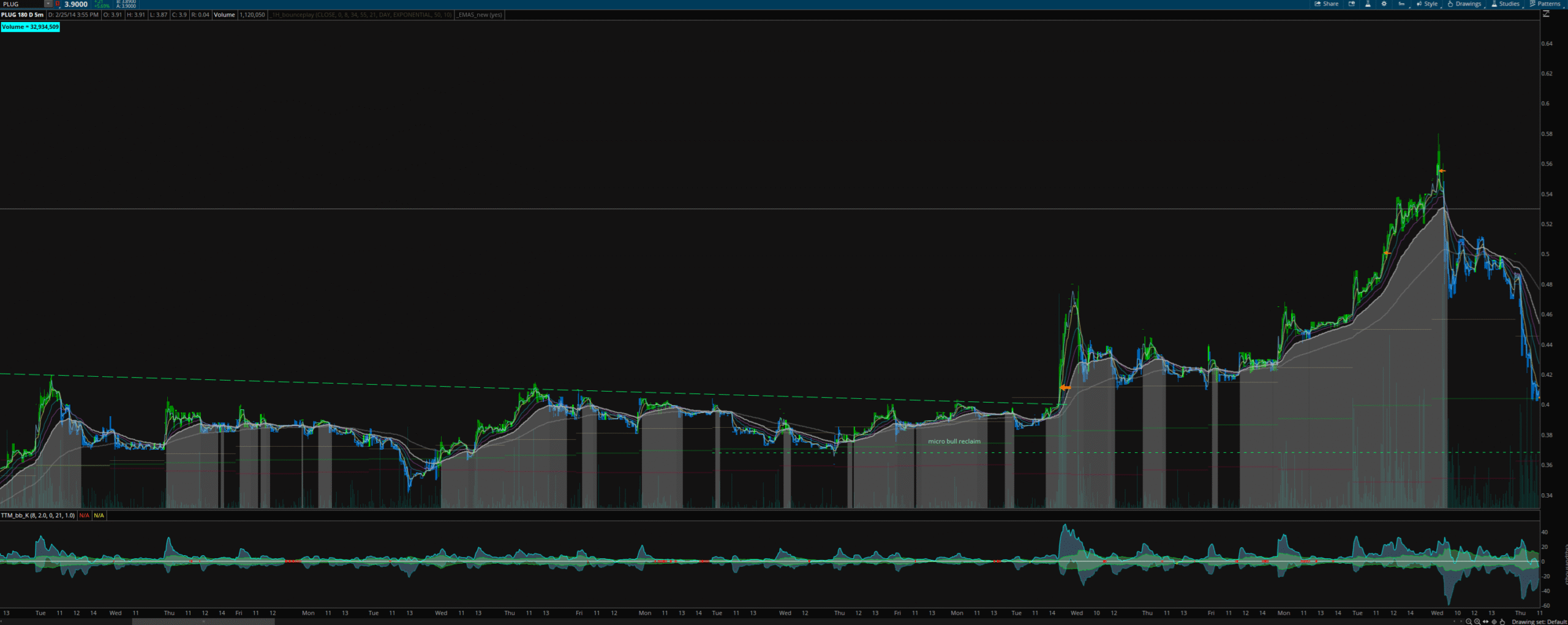The height and width of the screenshot is (625, 1568).
Task: Click the crosshair cursor icon at bottom
Action: pyautogui.click(x=1494, y=621)
